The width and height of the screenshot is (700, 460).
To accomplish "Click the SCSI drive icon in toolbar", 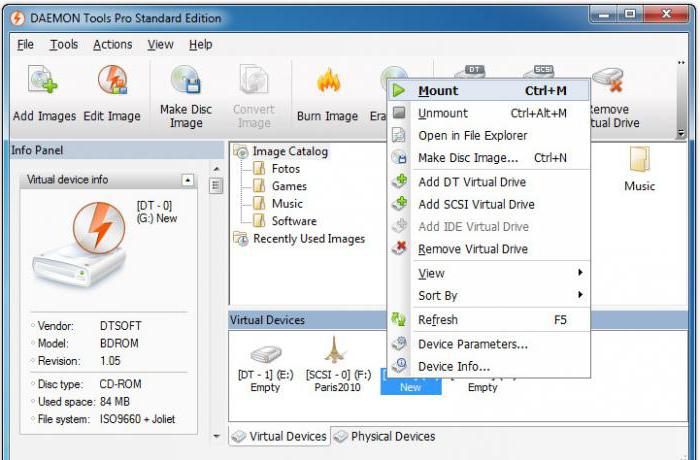I will click(x=538, y=71).
